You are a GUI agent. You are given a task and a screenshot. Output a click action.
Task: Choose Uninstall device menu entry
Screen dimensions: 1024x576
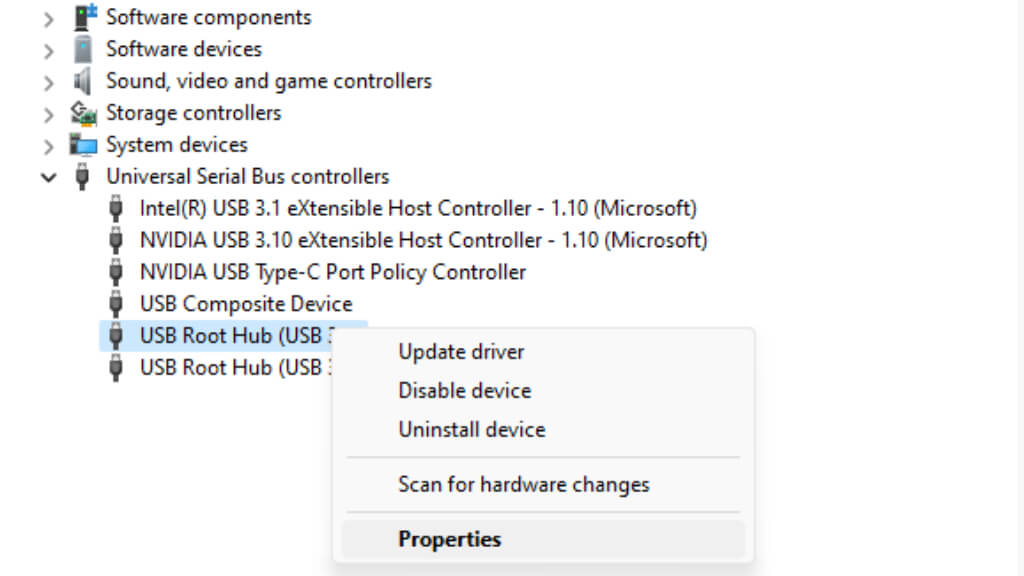(471, 430)
